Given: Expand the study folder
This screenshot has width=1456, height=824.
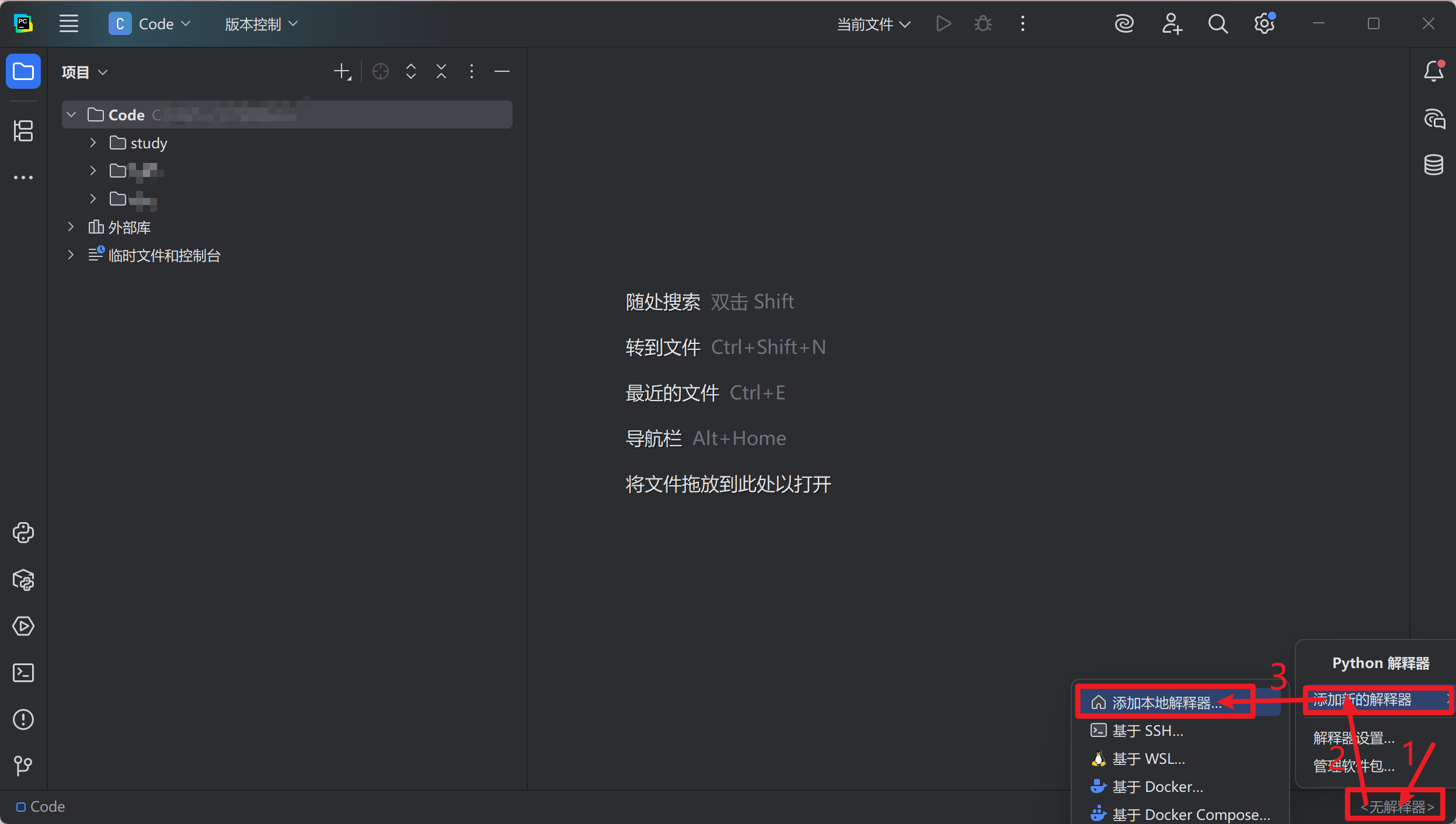Looking at the screenshot, I should [x=93, y=142].
